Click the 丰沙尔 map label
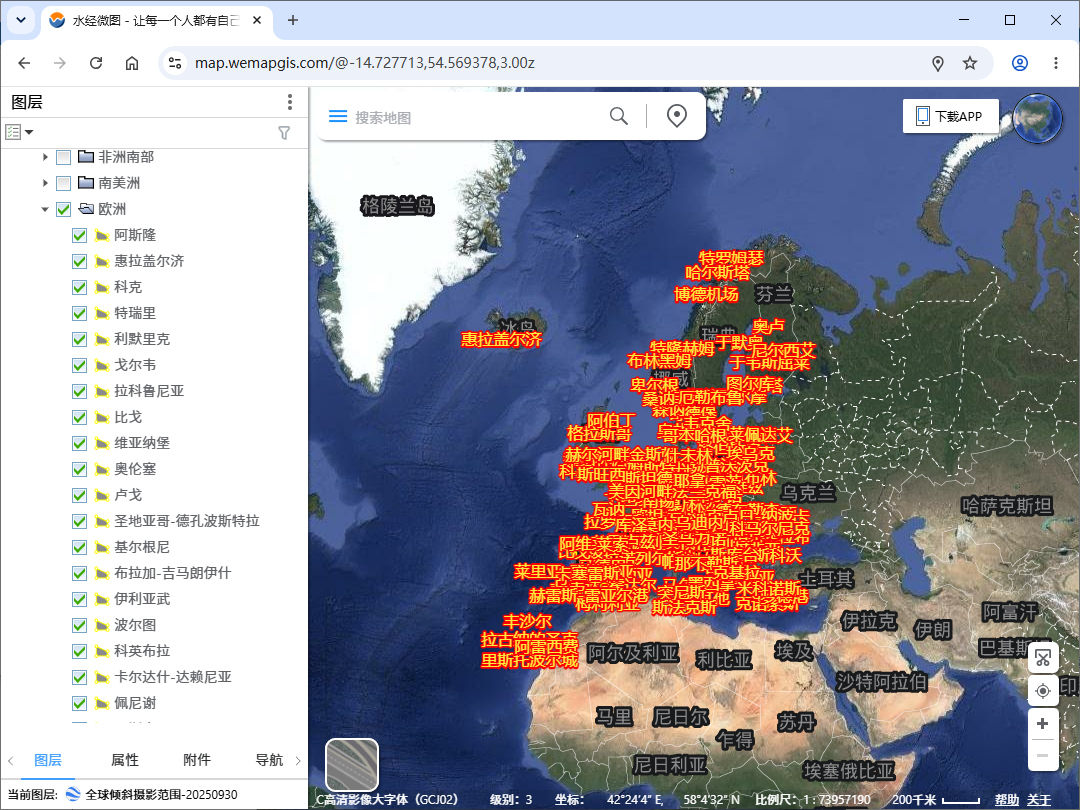The height and width of the screenshot is (810, 1080). point(527,621)
